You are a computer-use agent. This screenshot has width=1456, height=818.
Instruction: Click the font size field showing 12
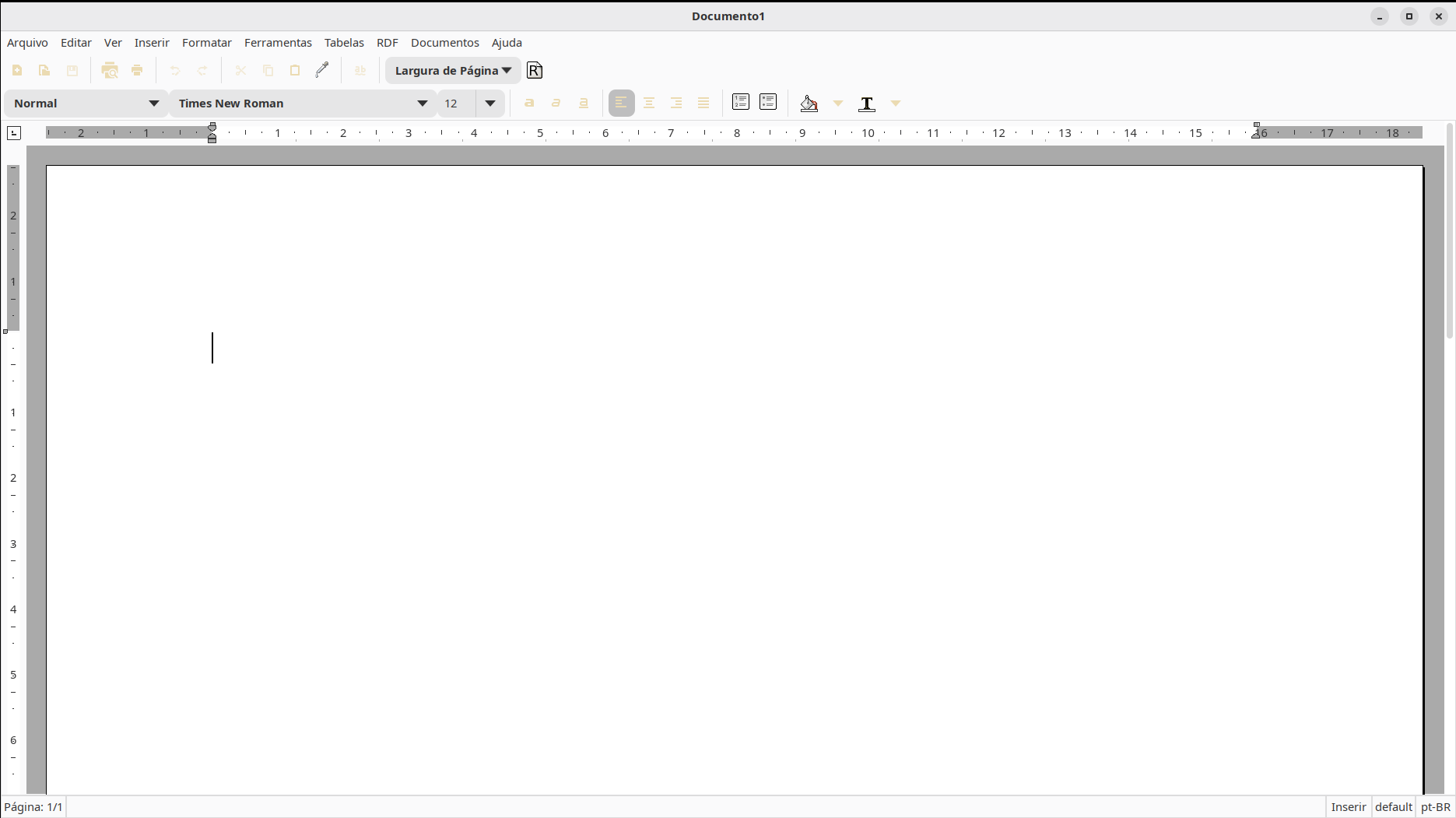[457, 103]
